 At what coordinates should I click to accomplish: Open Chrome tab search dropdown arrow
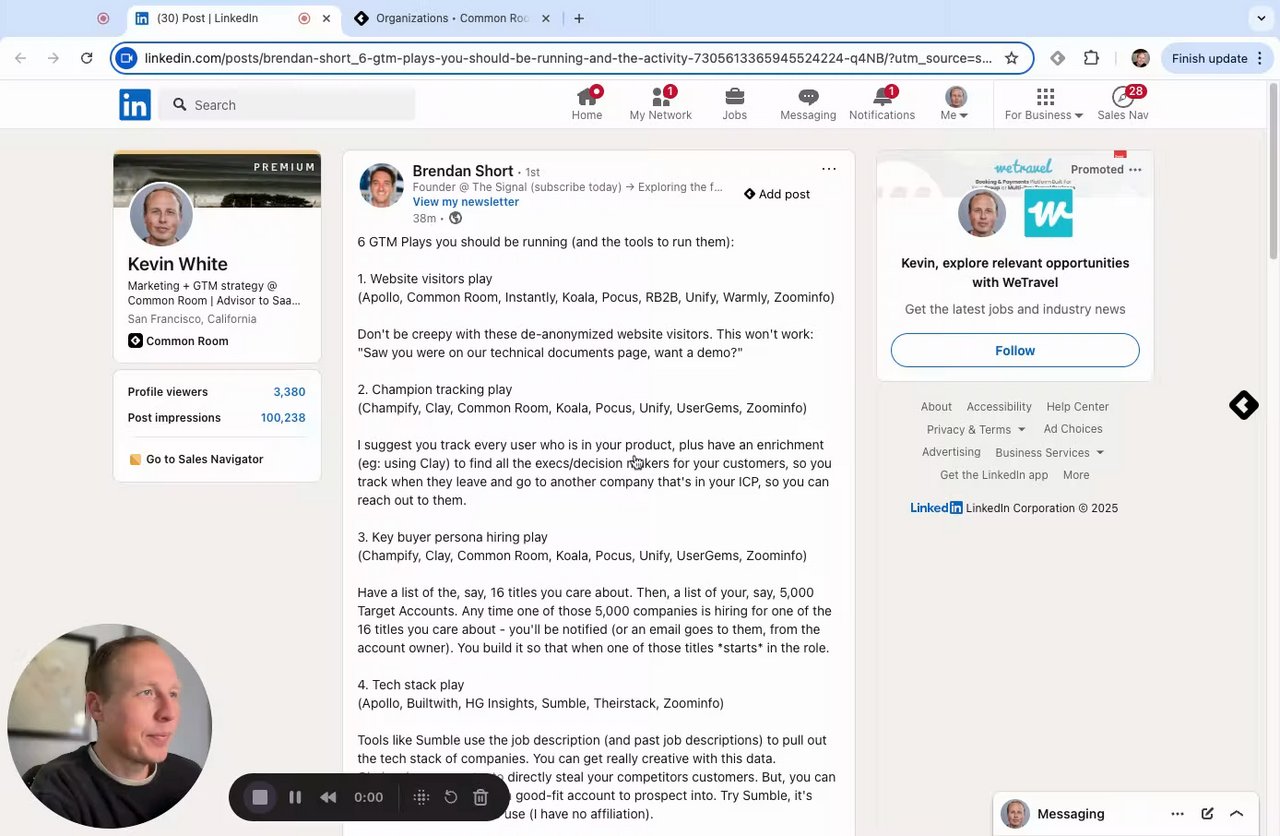click(1260, 18)
